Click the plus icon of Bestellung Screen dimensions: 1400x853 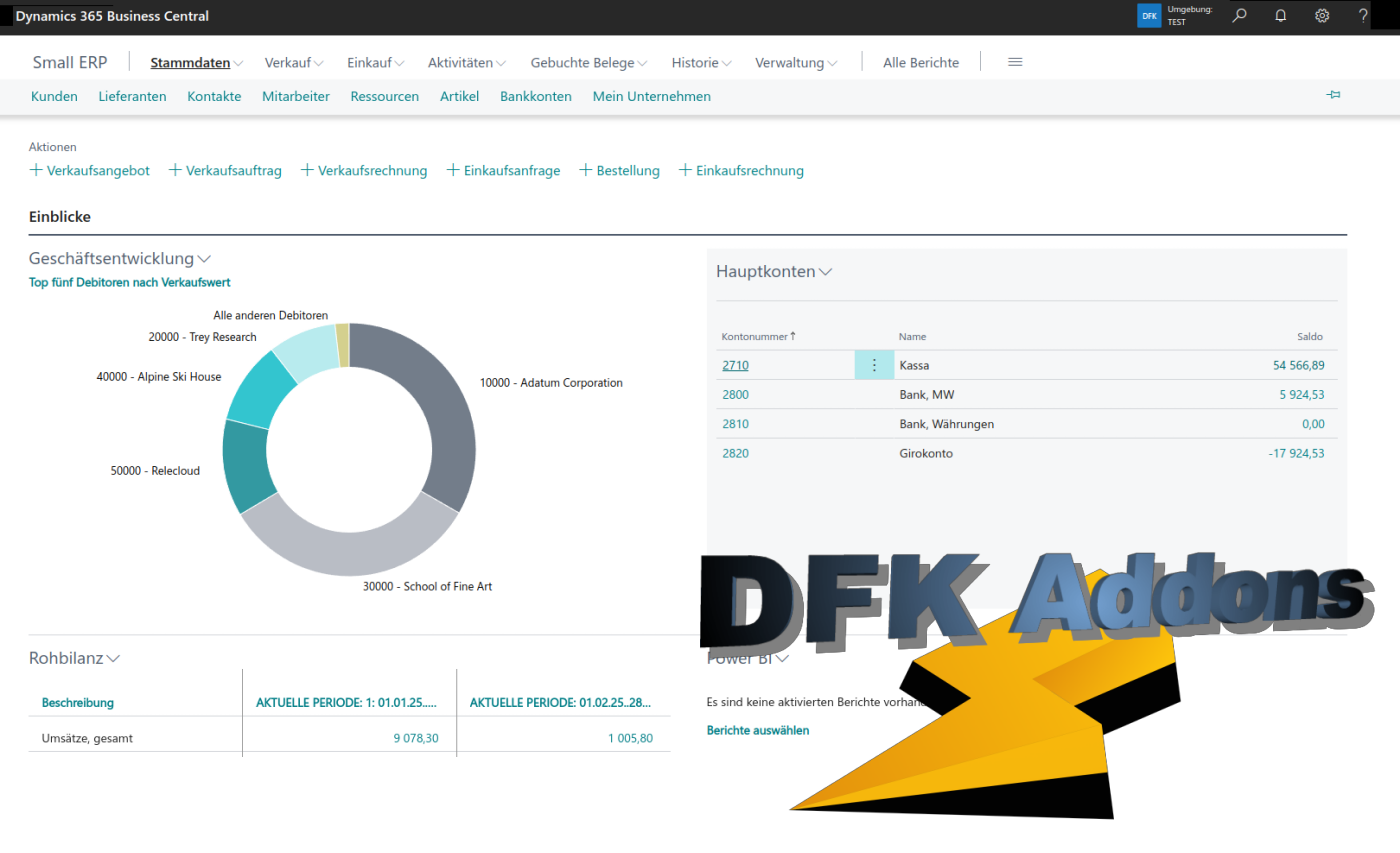(586, 170)
